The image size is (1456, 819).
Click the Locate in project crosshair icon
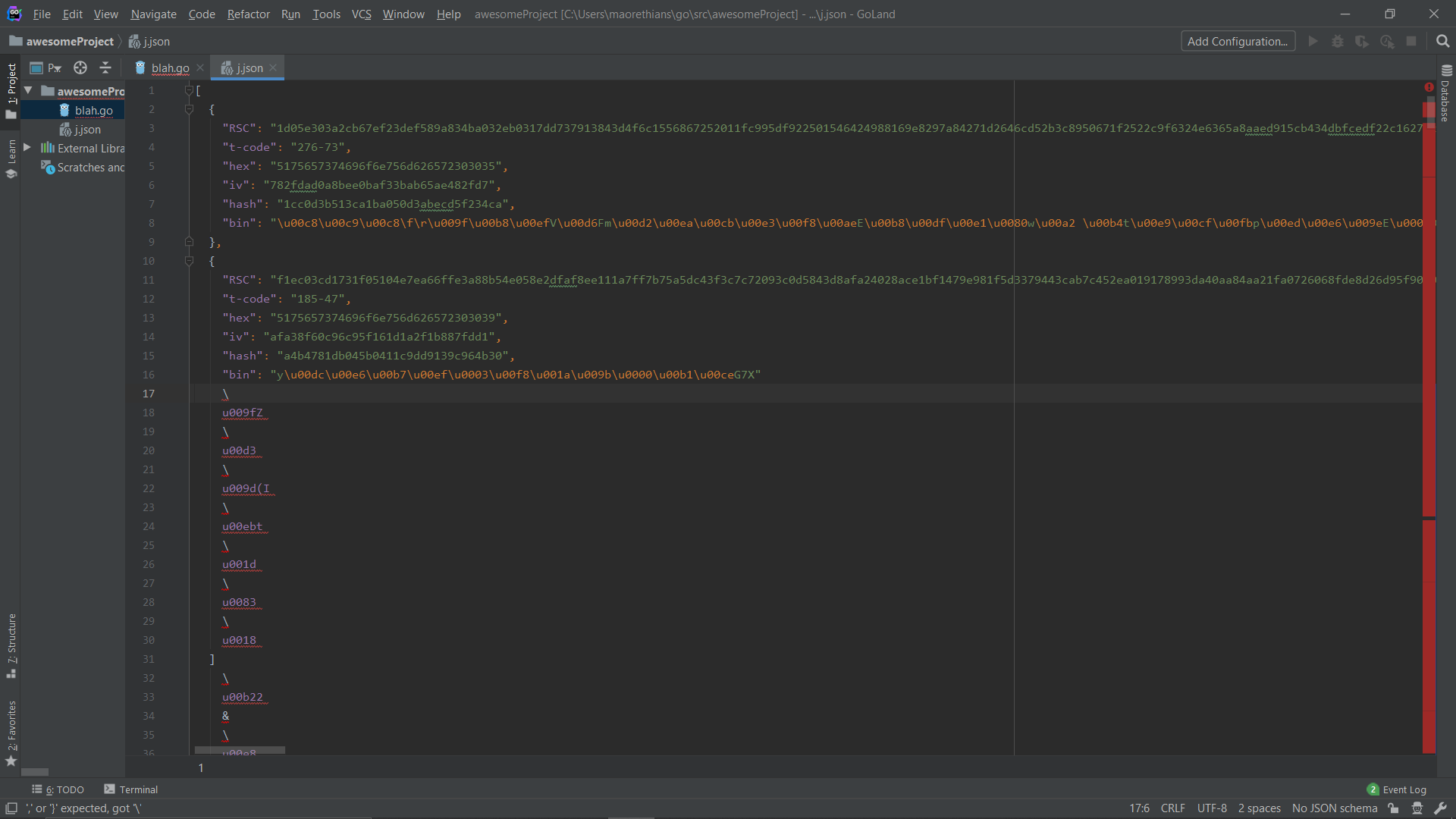tap(80, 67)
